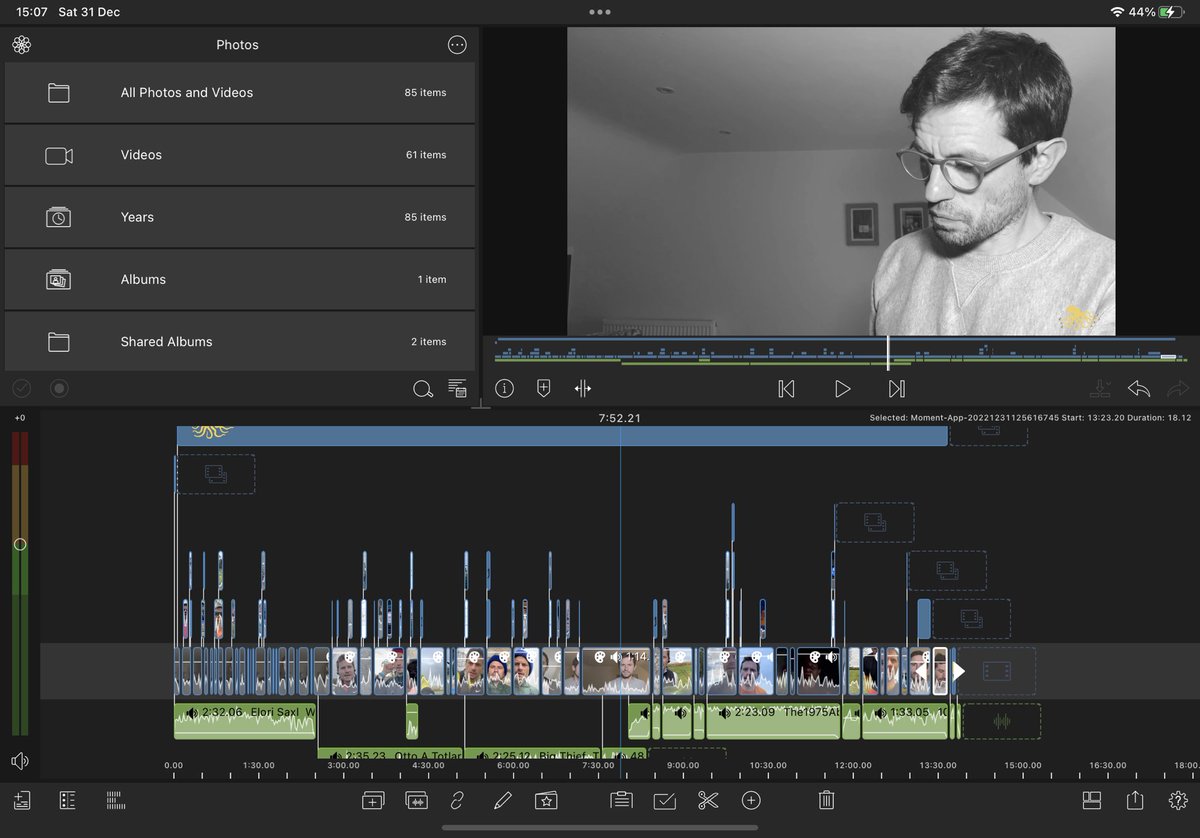Change the layout view icon
The image size is (1200, 838).
pyautogui.click(x=1092, y=800)
